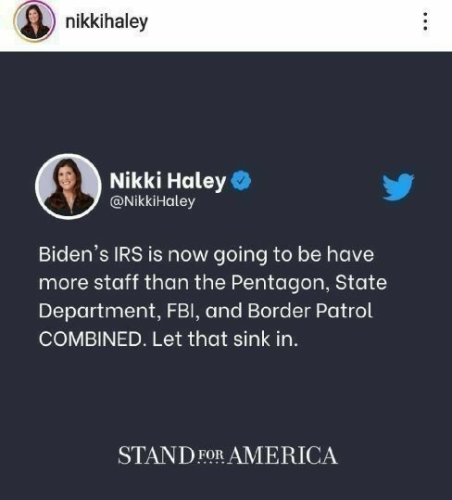Click the word AMERICA in the footer logo
Viewport: 452px width, 500px height.
click(283, 456)
